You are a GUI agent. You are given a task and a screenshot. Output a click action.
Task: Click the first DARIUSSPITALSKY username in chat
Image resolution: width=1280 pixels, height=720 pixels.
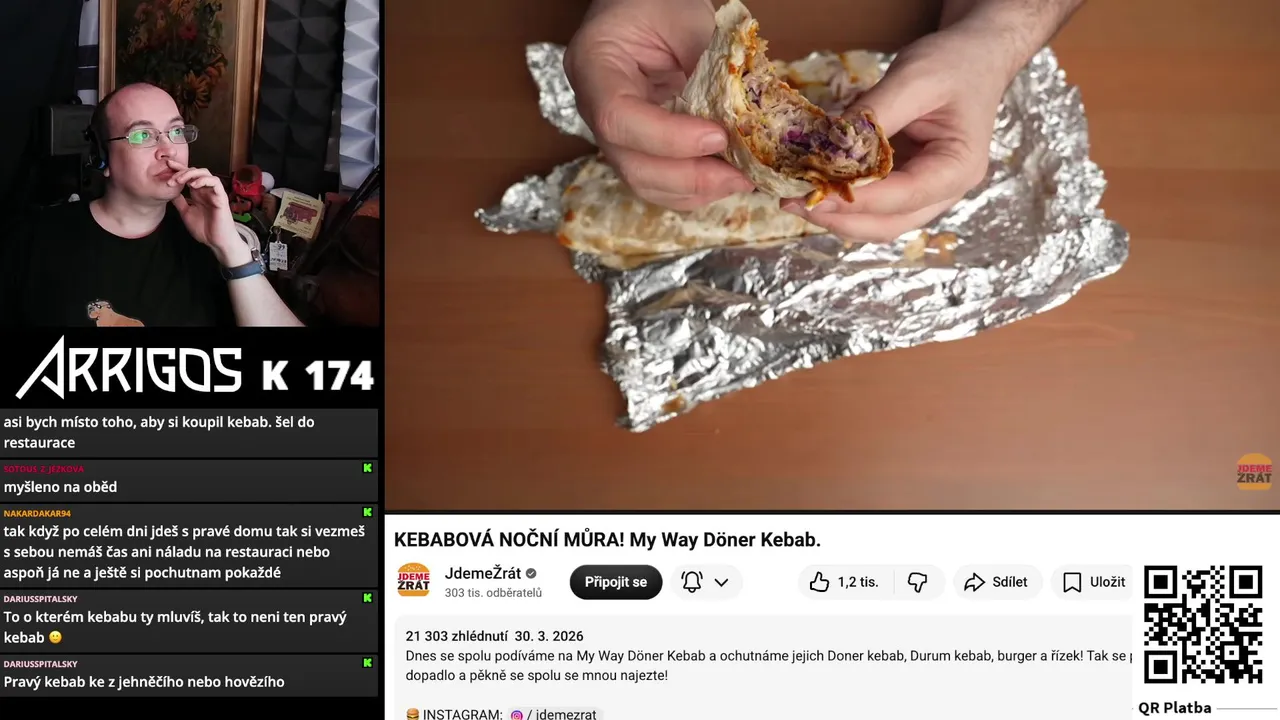point(40,599)
